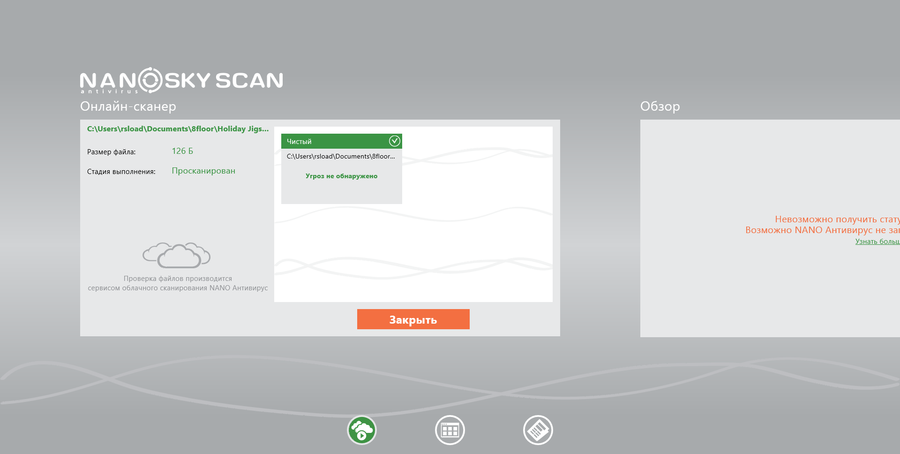Click the cloud scanning service icon

pyautogui.click(x=177, y=255)
